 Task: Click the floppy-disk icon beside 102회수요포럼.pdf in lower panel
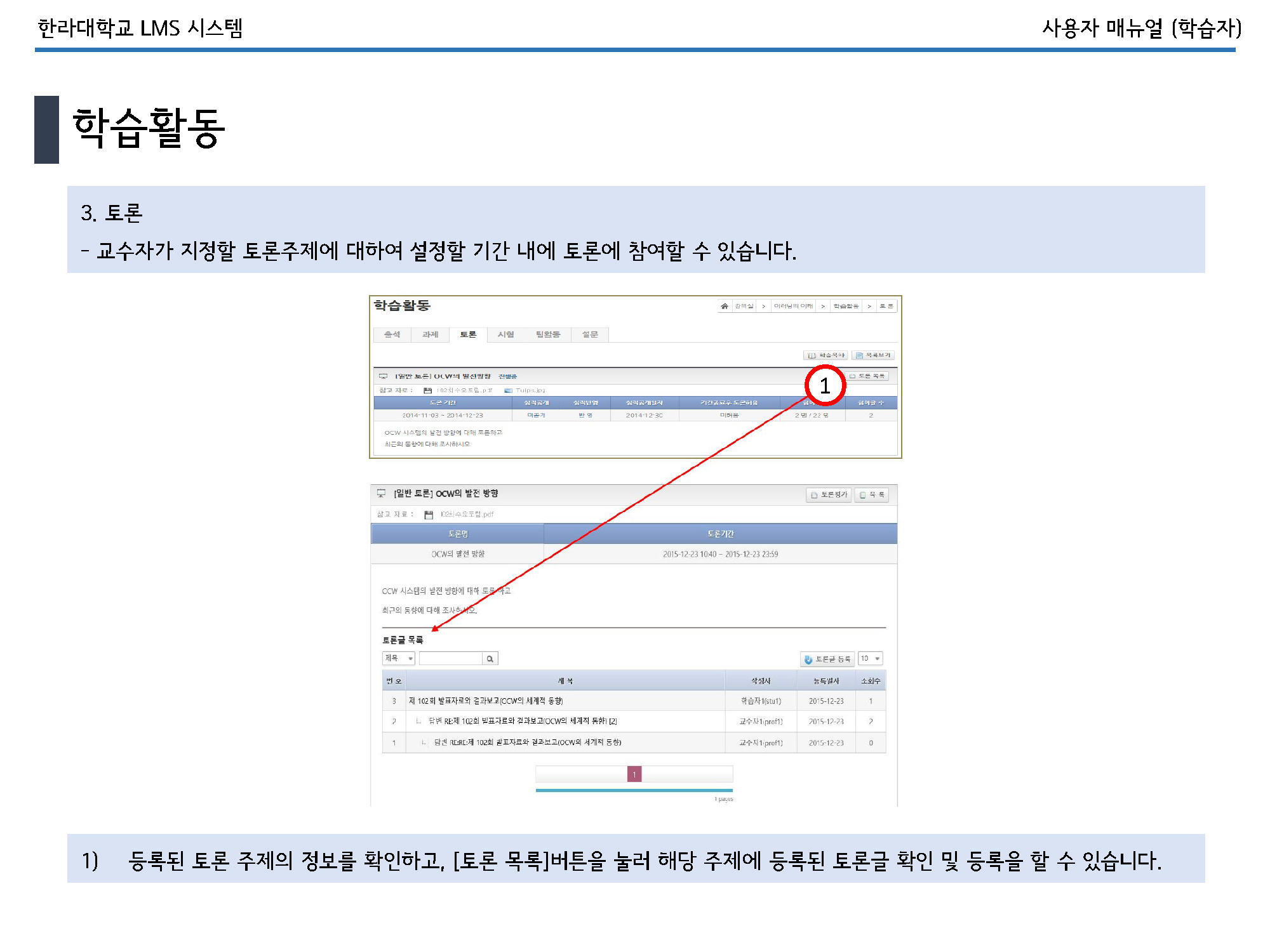(429, 515)
